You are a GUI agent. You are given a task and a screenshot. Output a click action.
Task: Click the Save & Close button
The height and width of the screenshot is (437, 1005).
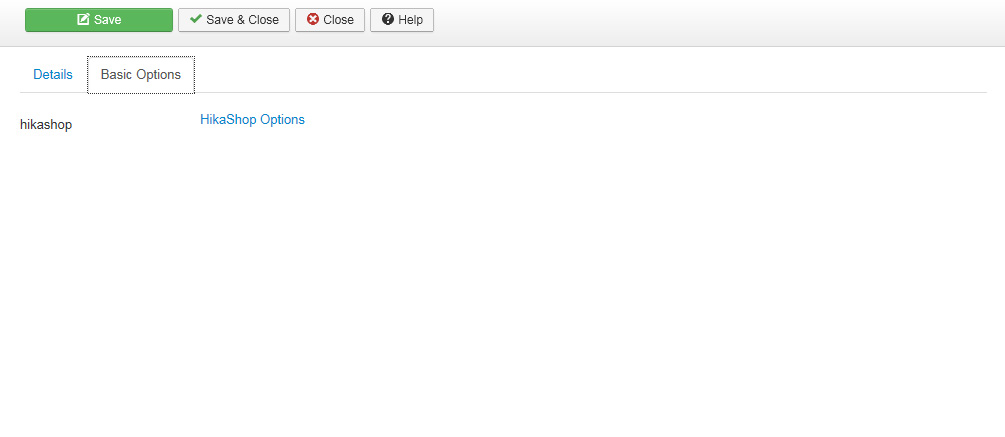[x=234, y=20]
